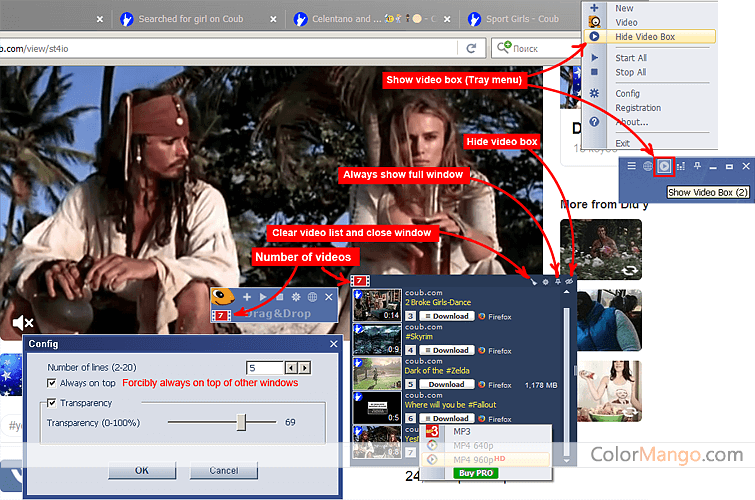Click the muted speaker icon on the video
The height and width of the screenshot is (500, 755).
(x=23, y=323)
